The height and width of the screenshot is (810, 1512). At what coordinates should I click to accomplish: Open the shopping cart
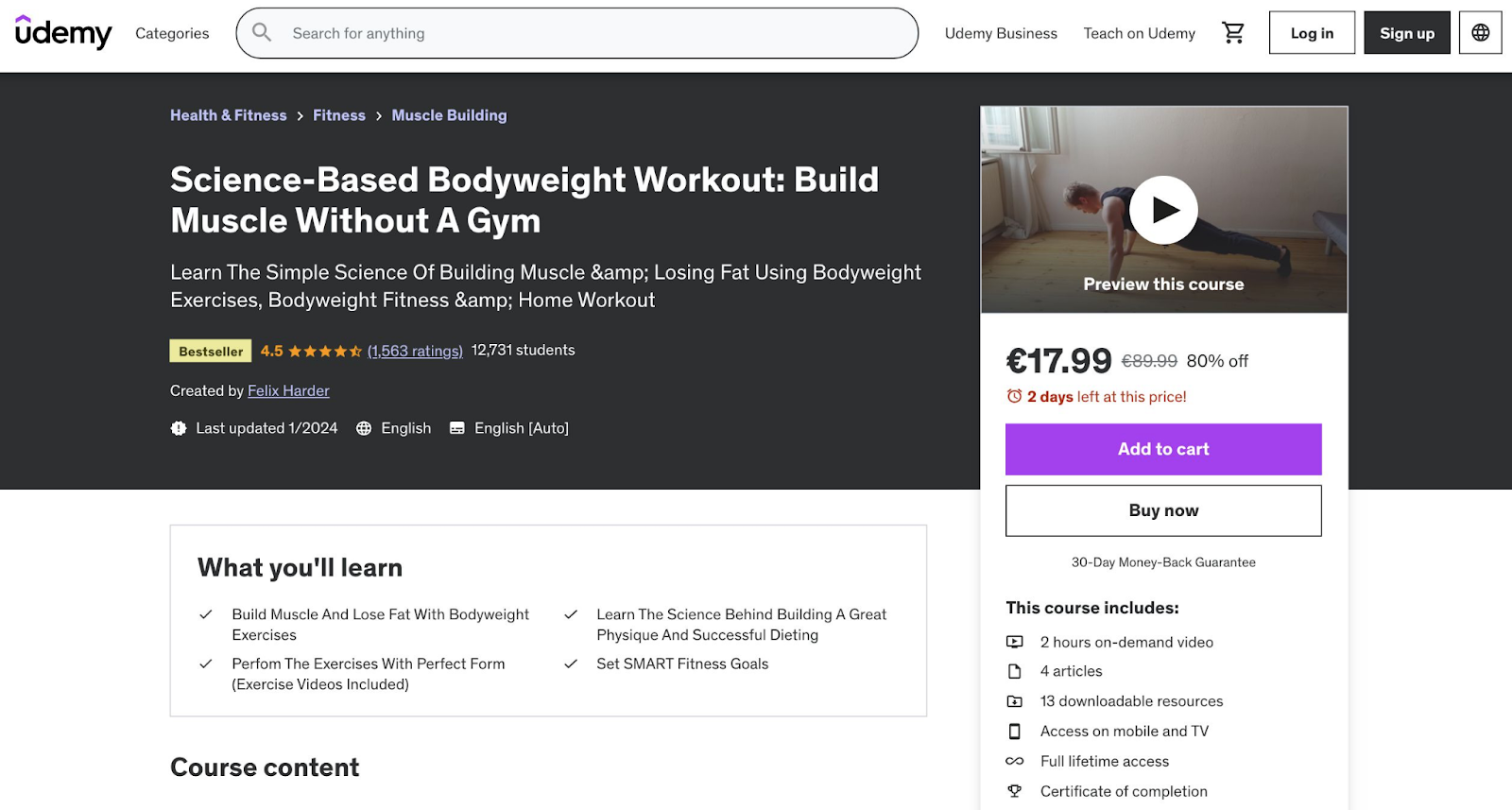click(1233, 32)
